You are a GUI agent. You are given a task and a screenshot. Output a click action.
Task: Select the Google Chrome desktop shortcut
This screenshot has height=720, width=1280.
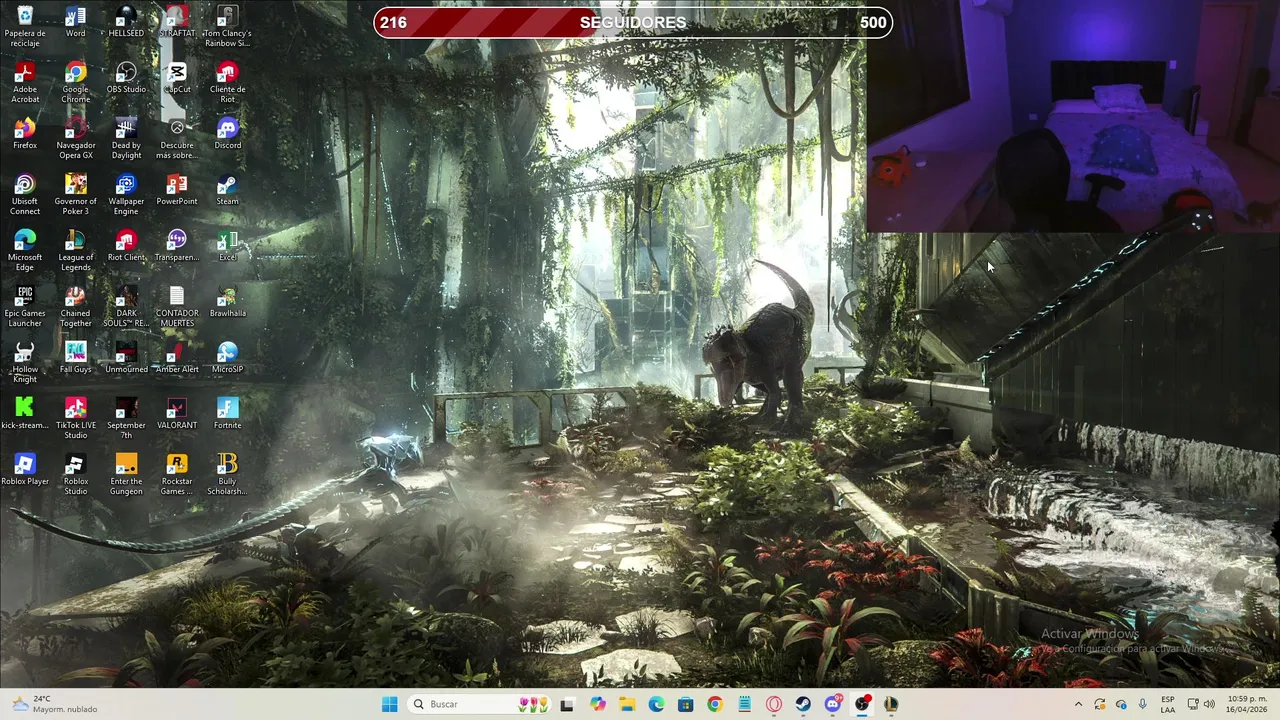75,82
